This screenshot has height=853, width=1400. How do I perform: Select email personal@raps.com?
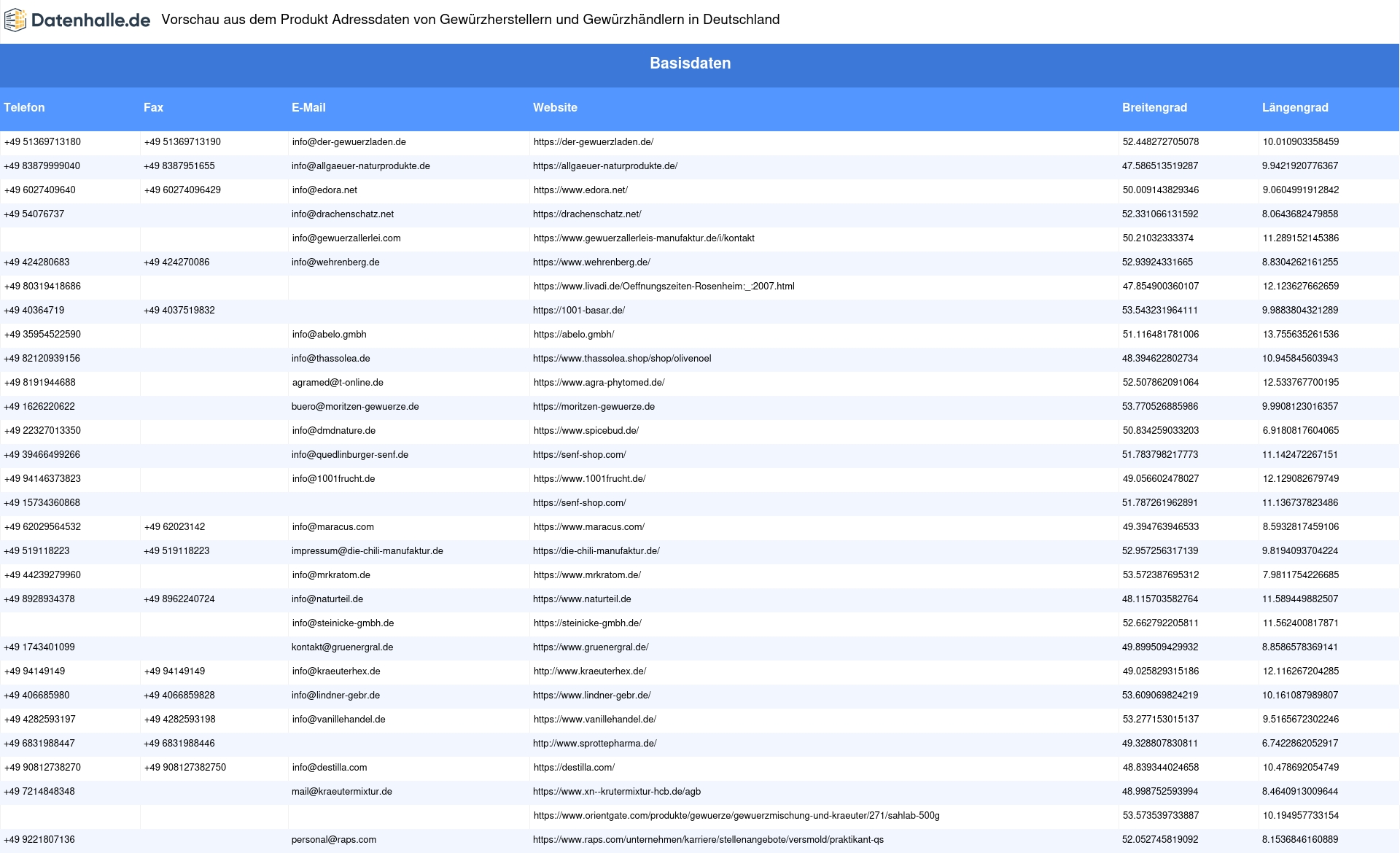click(x=334, y=840)
